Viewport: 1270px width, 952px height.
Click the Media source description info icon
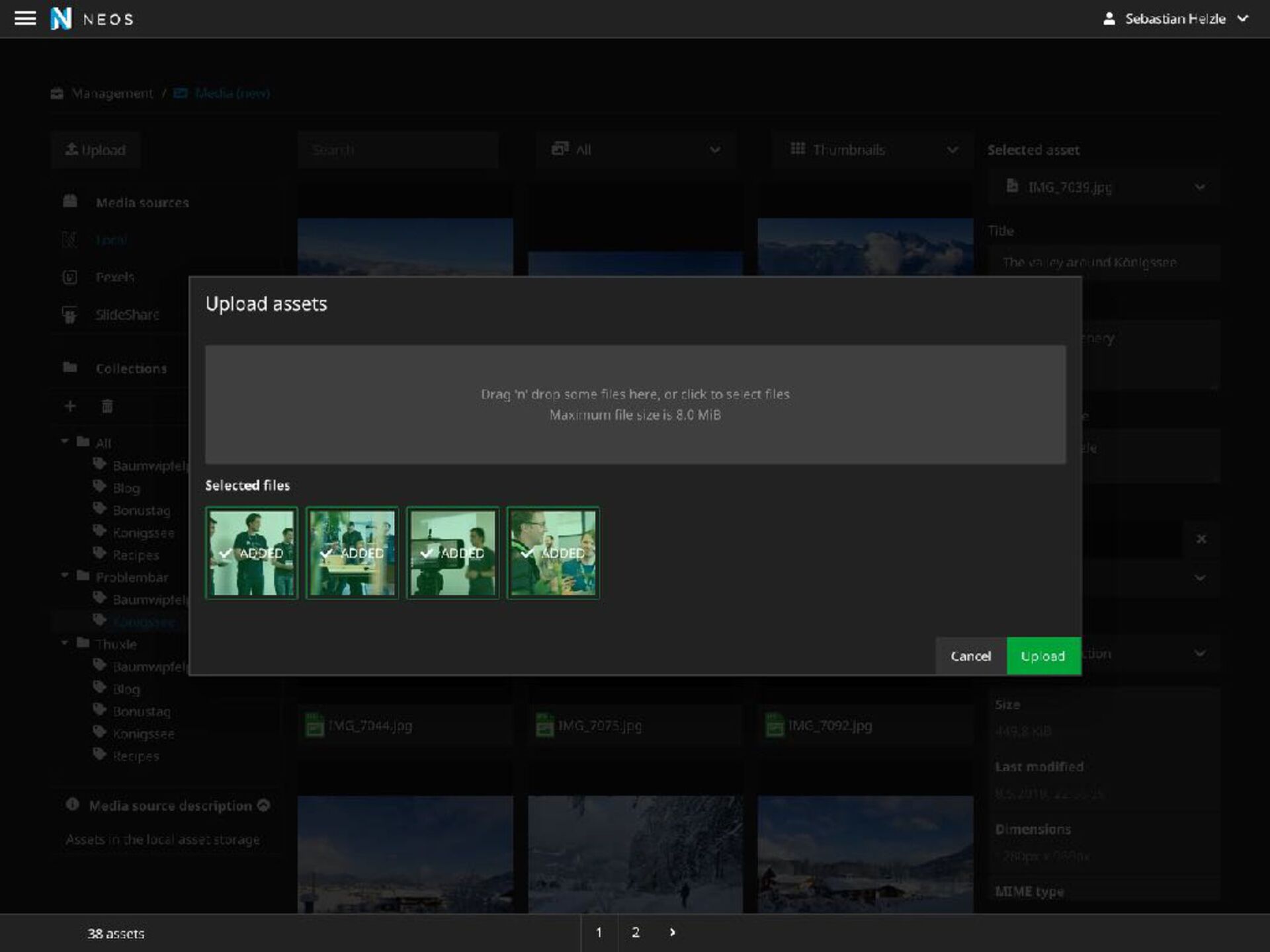pyautogui.click(x=72, y=805)
